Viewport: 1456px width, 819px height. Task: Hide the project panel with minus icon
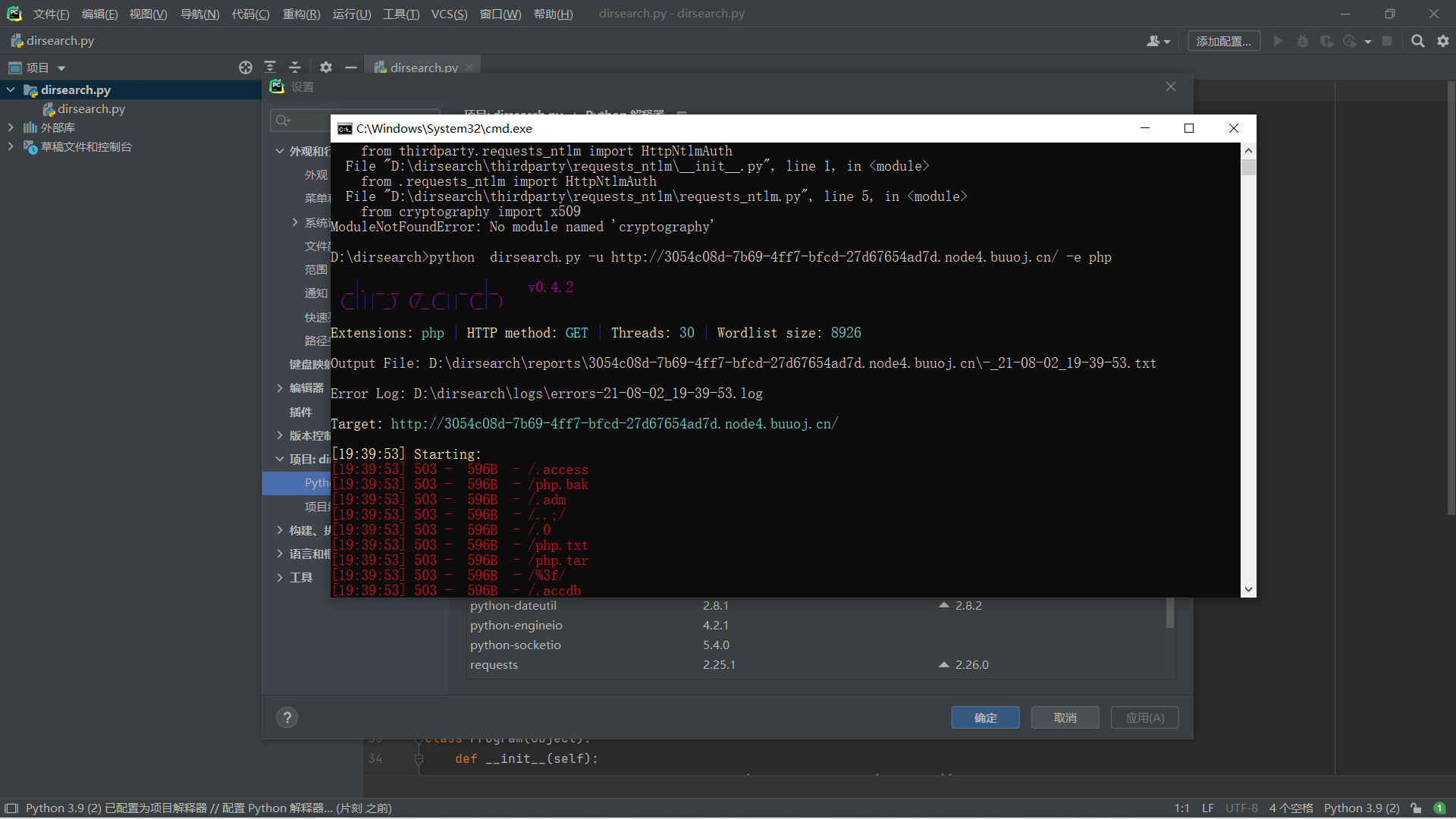pyautogui.click(x=350, y=67)
